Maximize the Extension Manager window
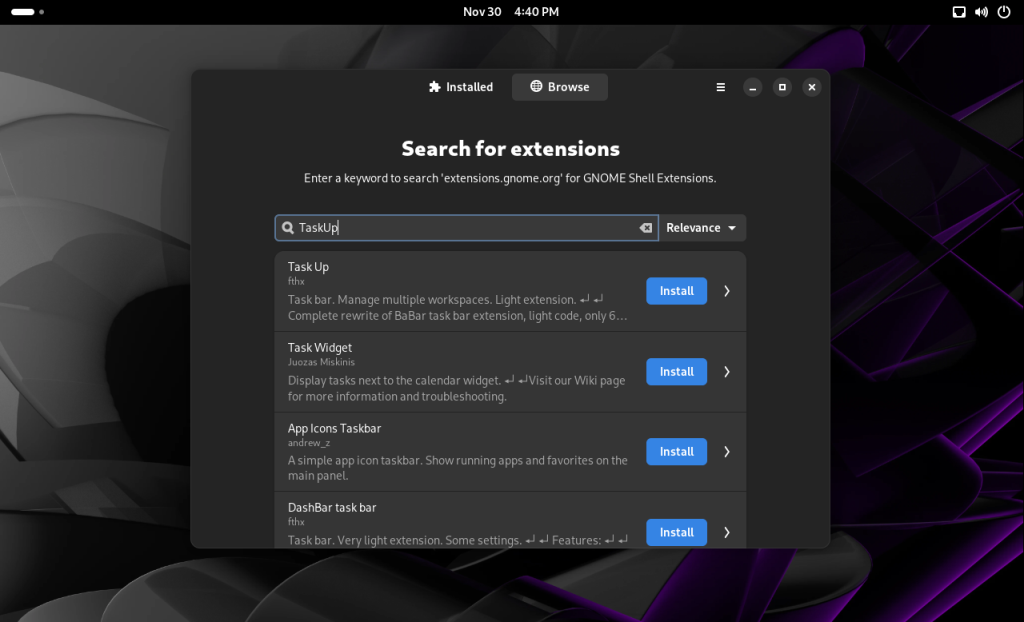Viewport: 1024px width, 622px height. coord(782,87)
